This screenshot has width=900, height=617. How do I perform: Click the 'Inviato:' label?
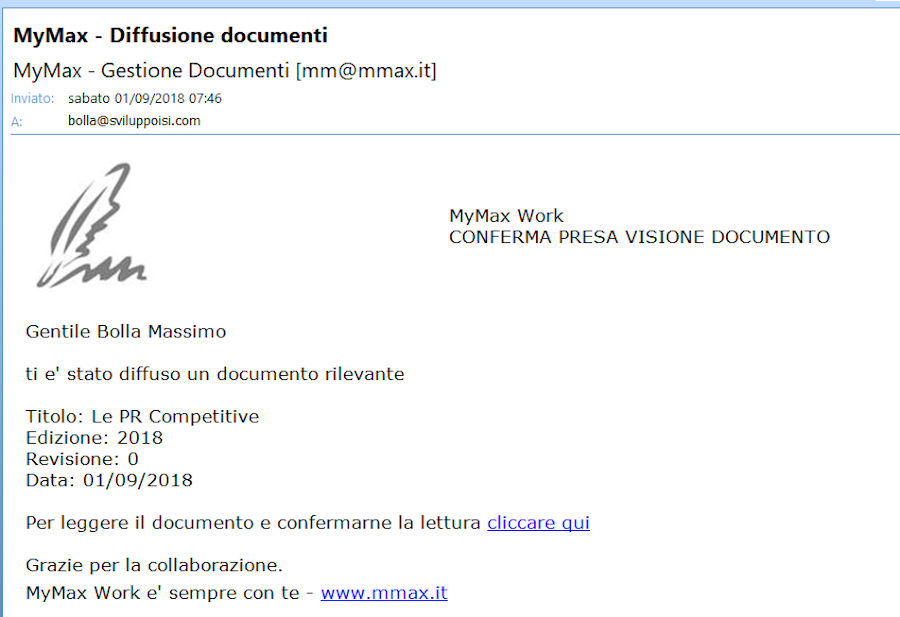(32, 99)
